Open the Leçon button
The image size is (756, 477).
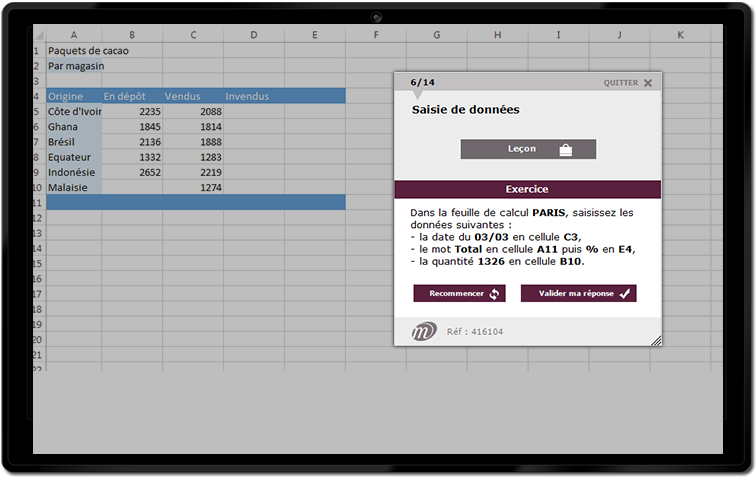[528, 149]
